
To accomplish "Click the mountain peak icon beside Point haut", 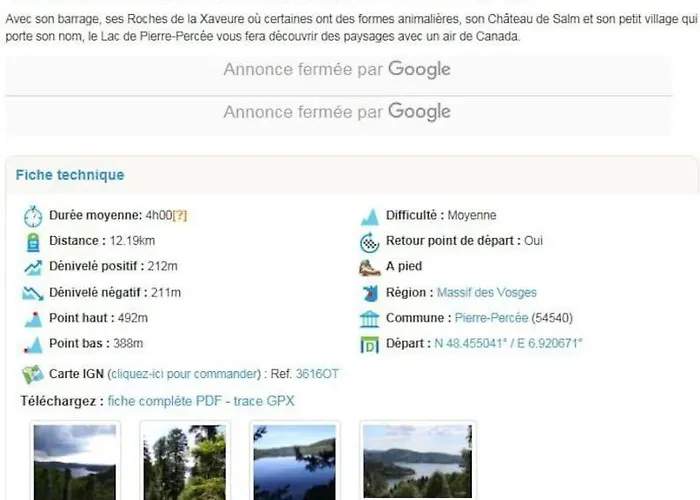I will 33,319.
